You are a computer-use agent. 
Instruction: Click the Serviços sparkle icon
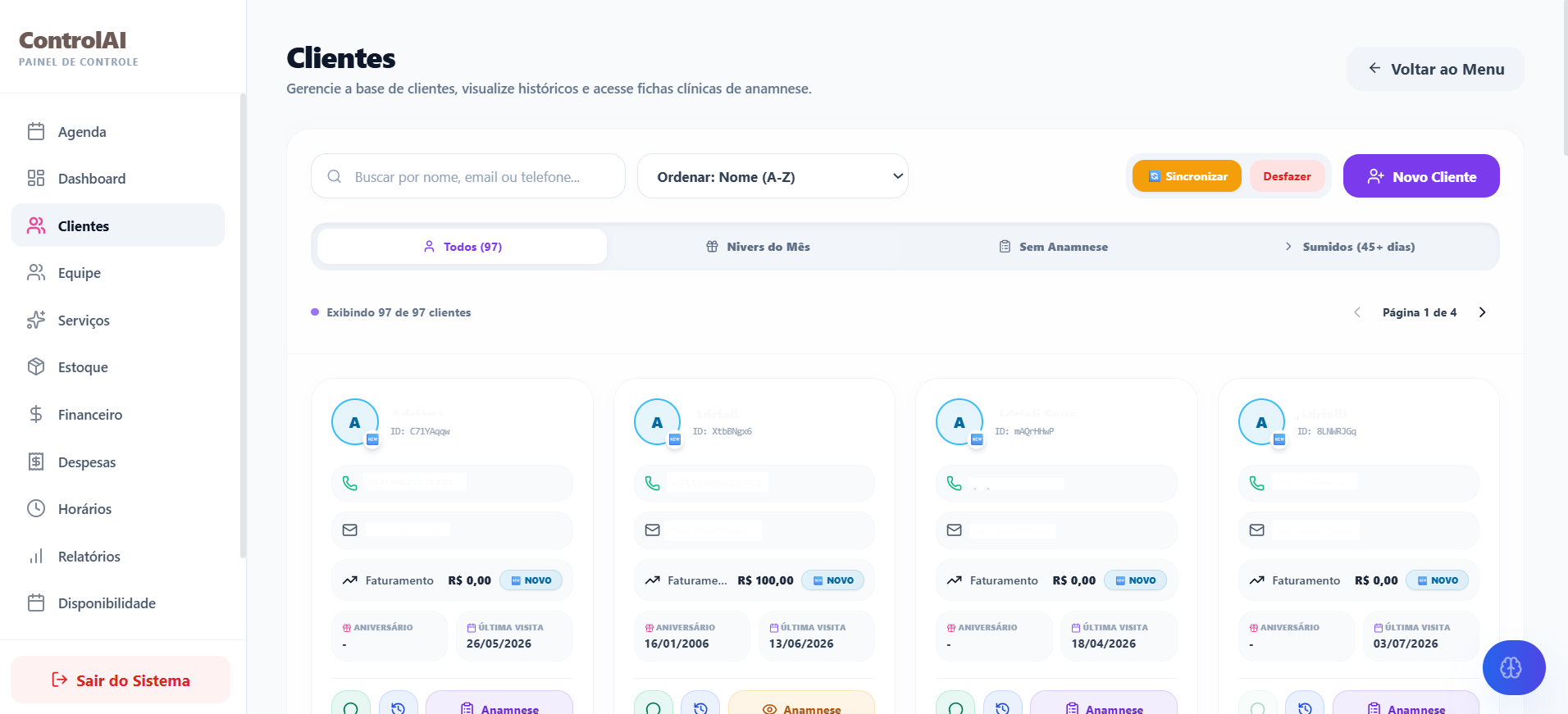point(36,320)
